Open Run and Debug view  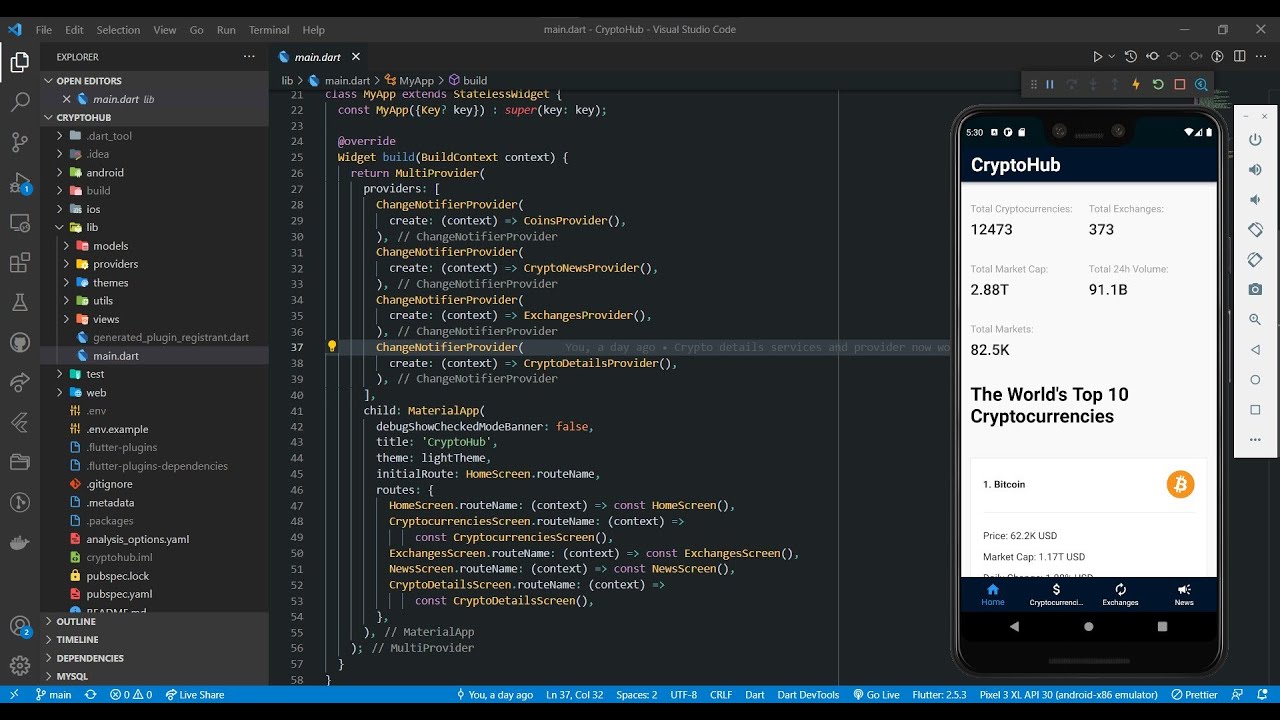[20, 183]
